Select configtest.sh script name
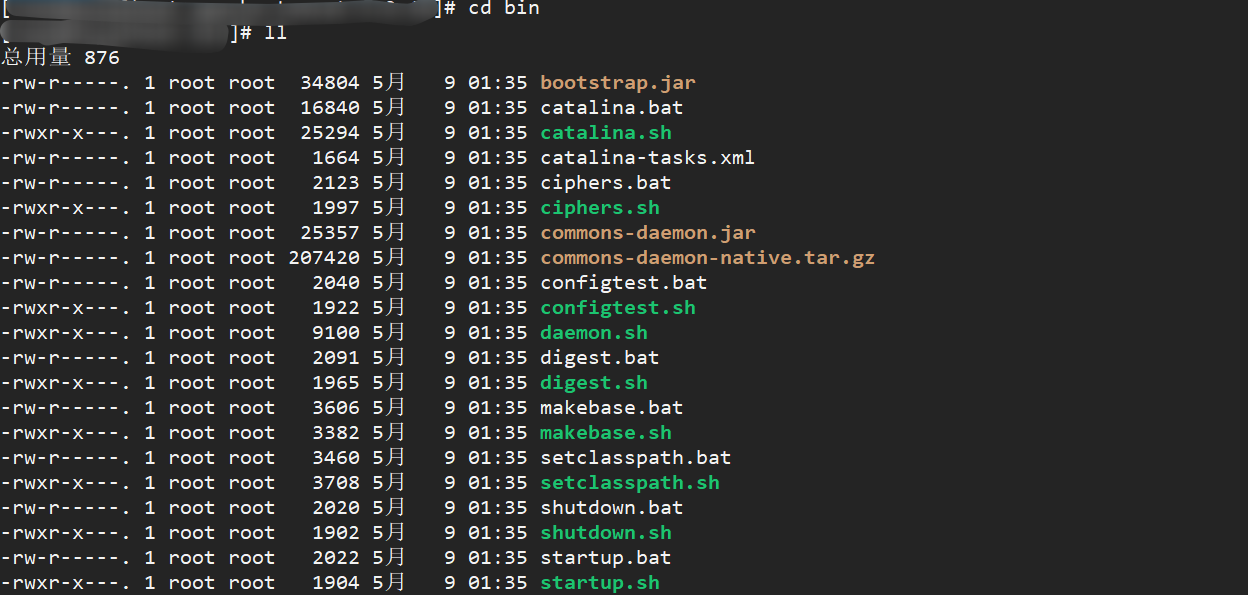The width and height of the screenshot is (1248, 595). click(x=617, y=308)
